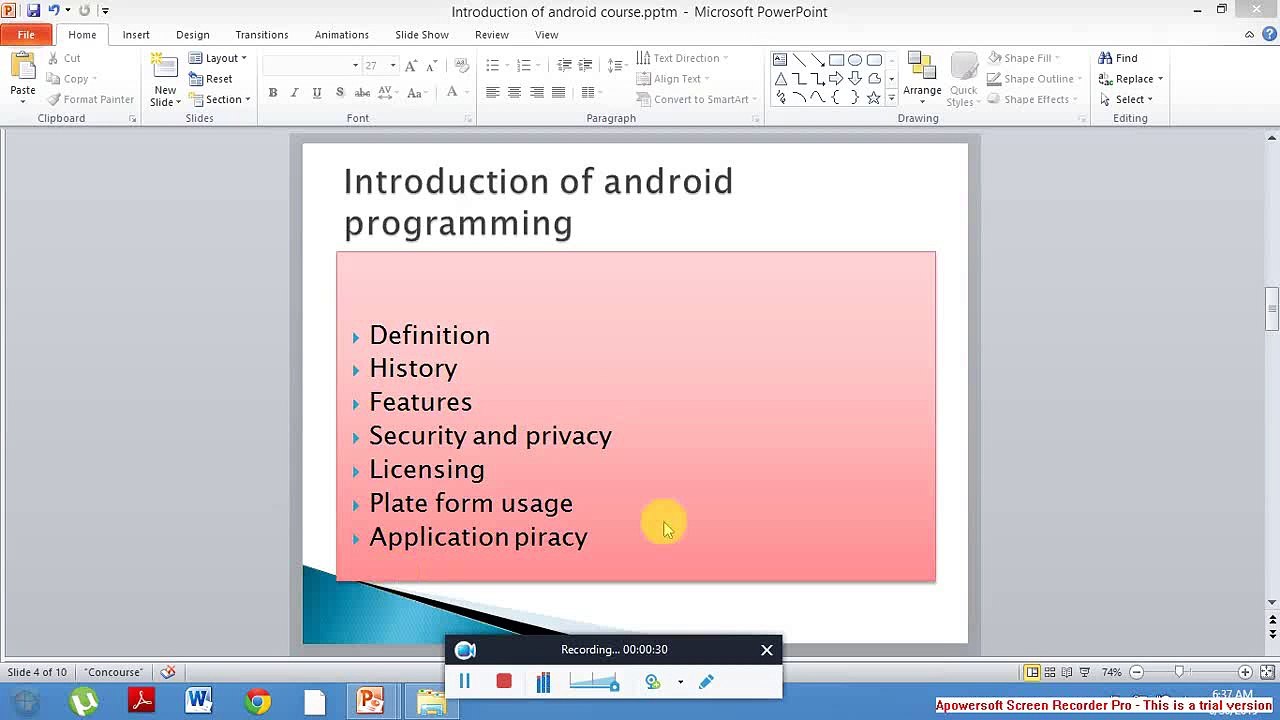1280x720 pixels.
Task: Toggle Underline formatting
Action: tap(317, 93)
